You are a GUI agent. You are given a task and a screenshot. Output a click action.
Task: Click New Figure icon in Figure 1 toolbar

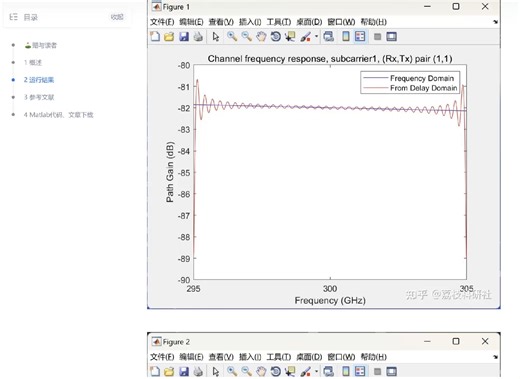pyautogui.click(x=155, y=36)
